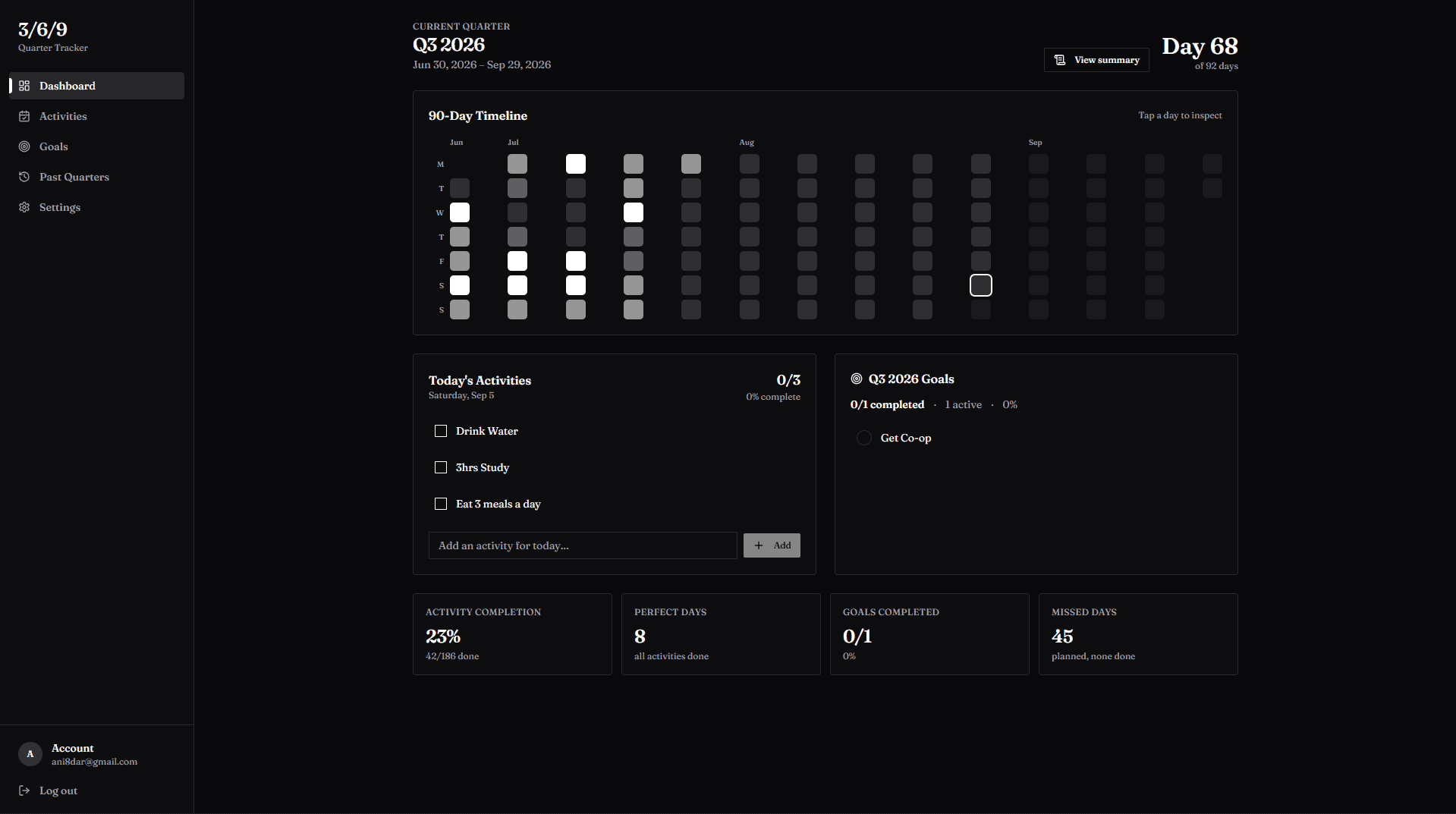Check the Drink Water checkbox

(x=441, y=431)
